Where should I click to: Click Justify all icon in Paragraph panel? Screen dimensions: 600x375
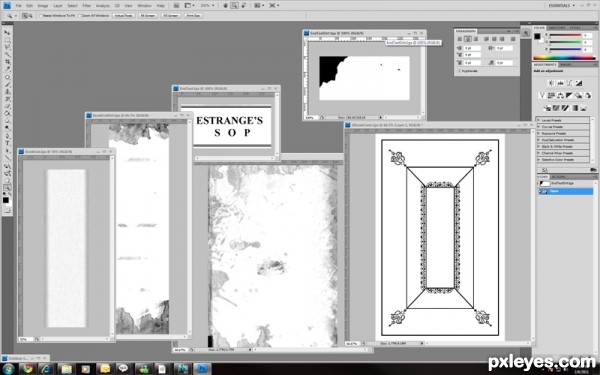513,39
